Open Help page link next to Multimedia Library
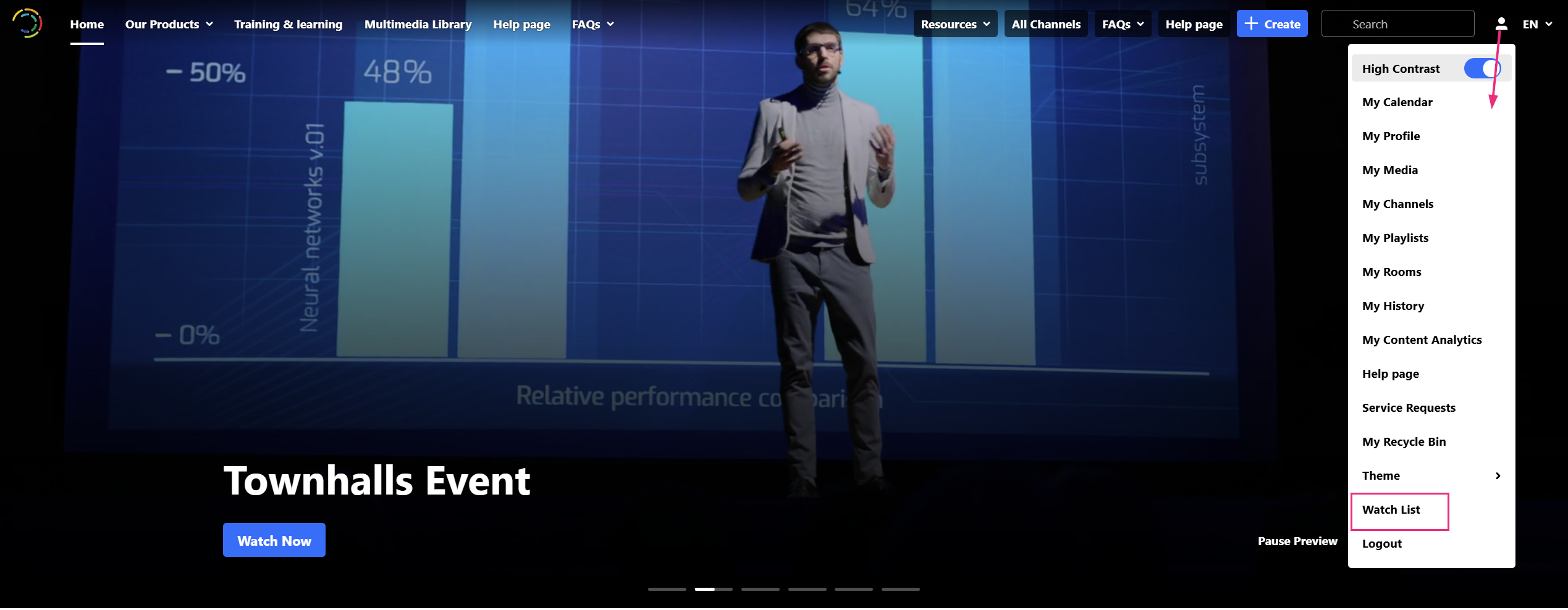This screenshot has width=1568, height=610. point(521,24)
